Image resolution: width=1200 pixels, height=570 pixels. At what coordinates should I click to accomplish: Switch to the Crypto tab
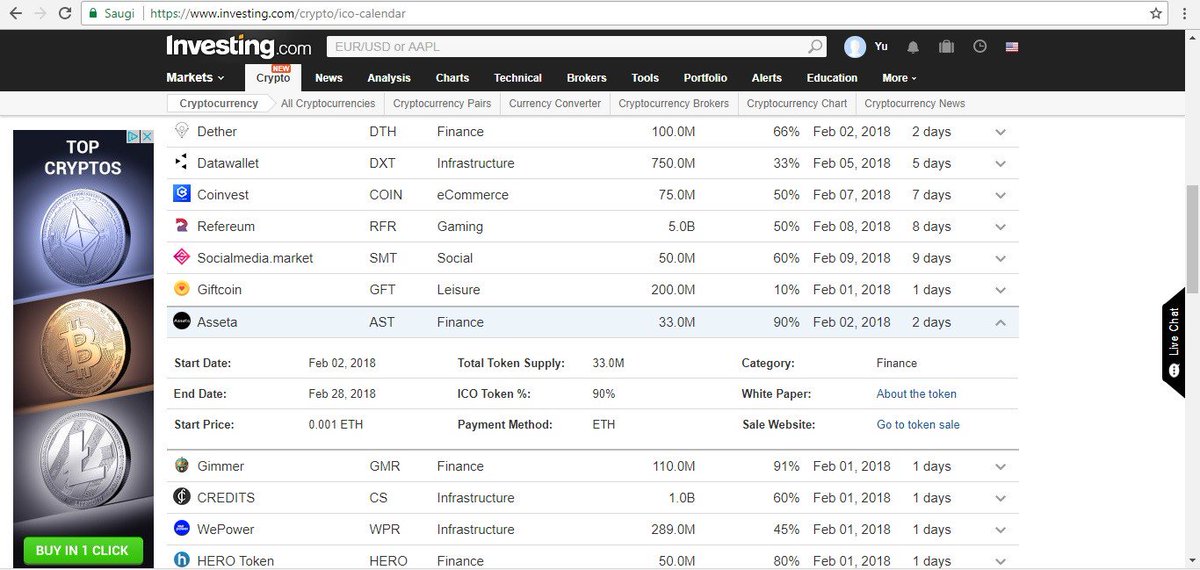tap(273, 78)
